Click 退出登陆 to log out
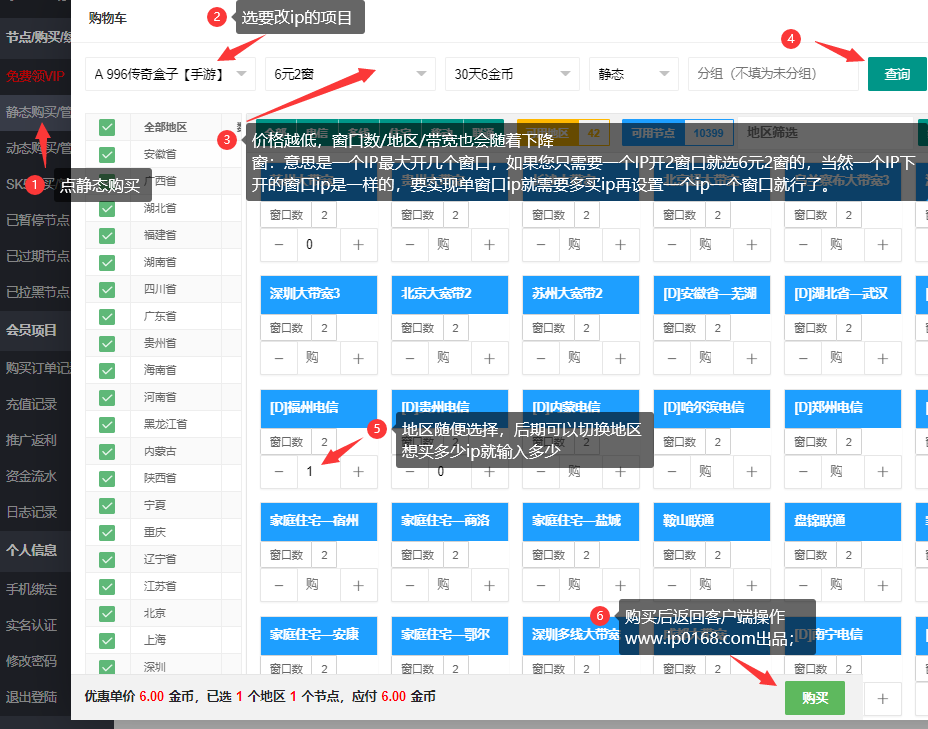This screenshot has height=729, width=928. [x=36, y=697]
